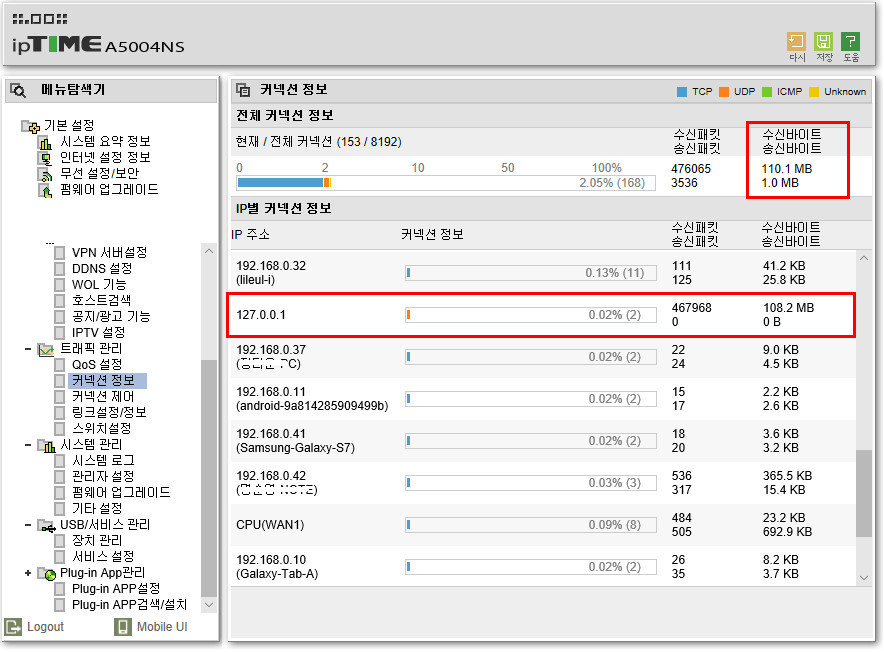
Task: Click the 인터넷 설정 정보 icon
Action: (45, 158)
